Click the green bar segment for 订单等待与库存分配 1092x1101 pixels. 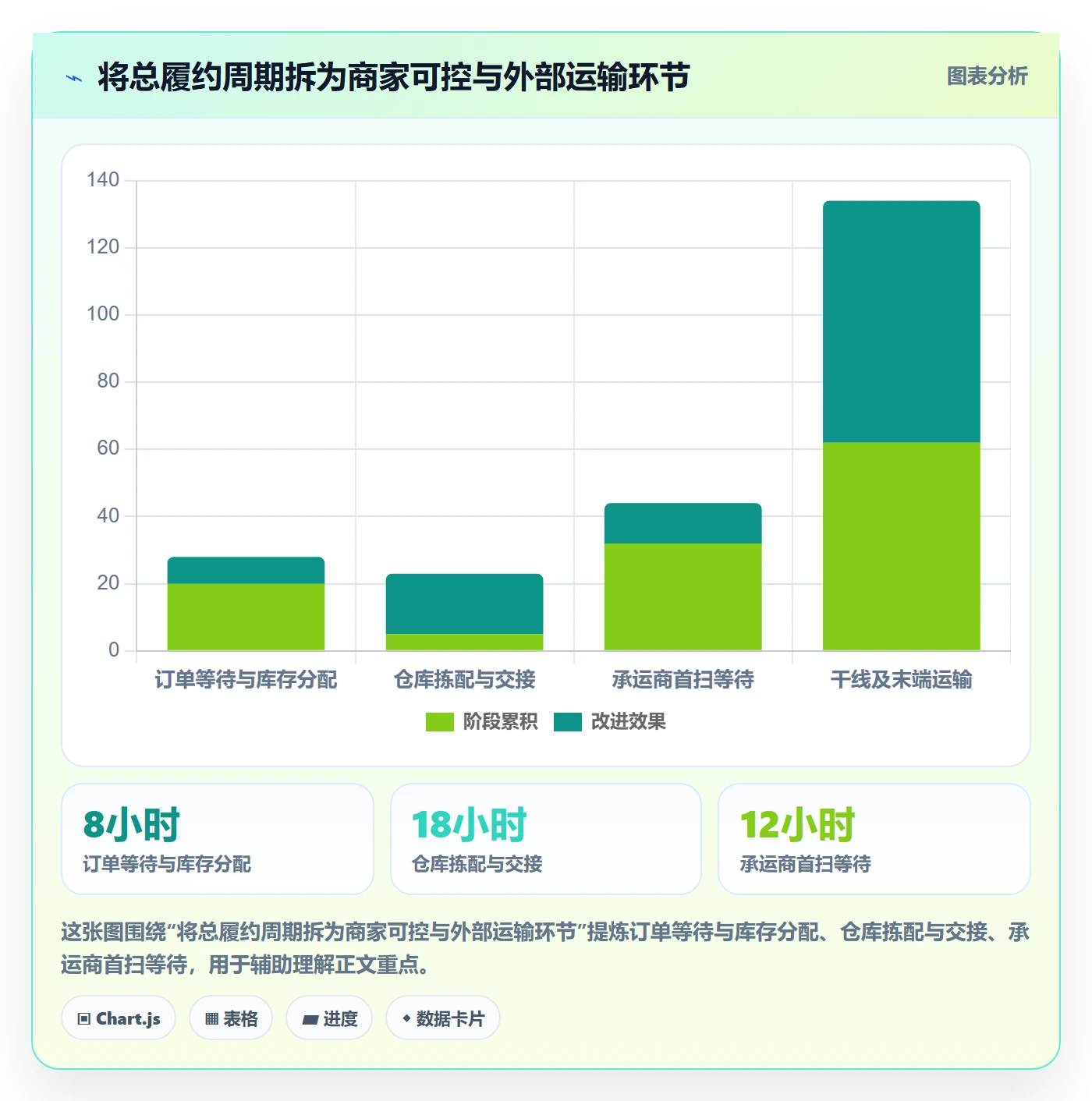coord(246,617)
